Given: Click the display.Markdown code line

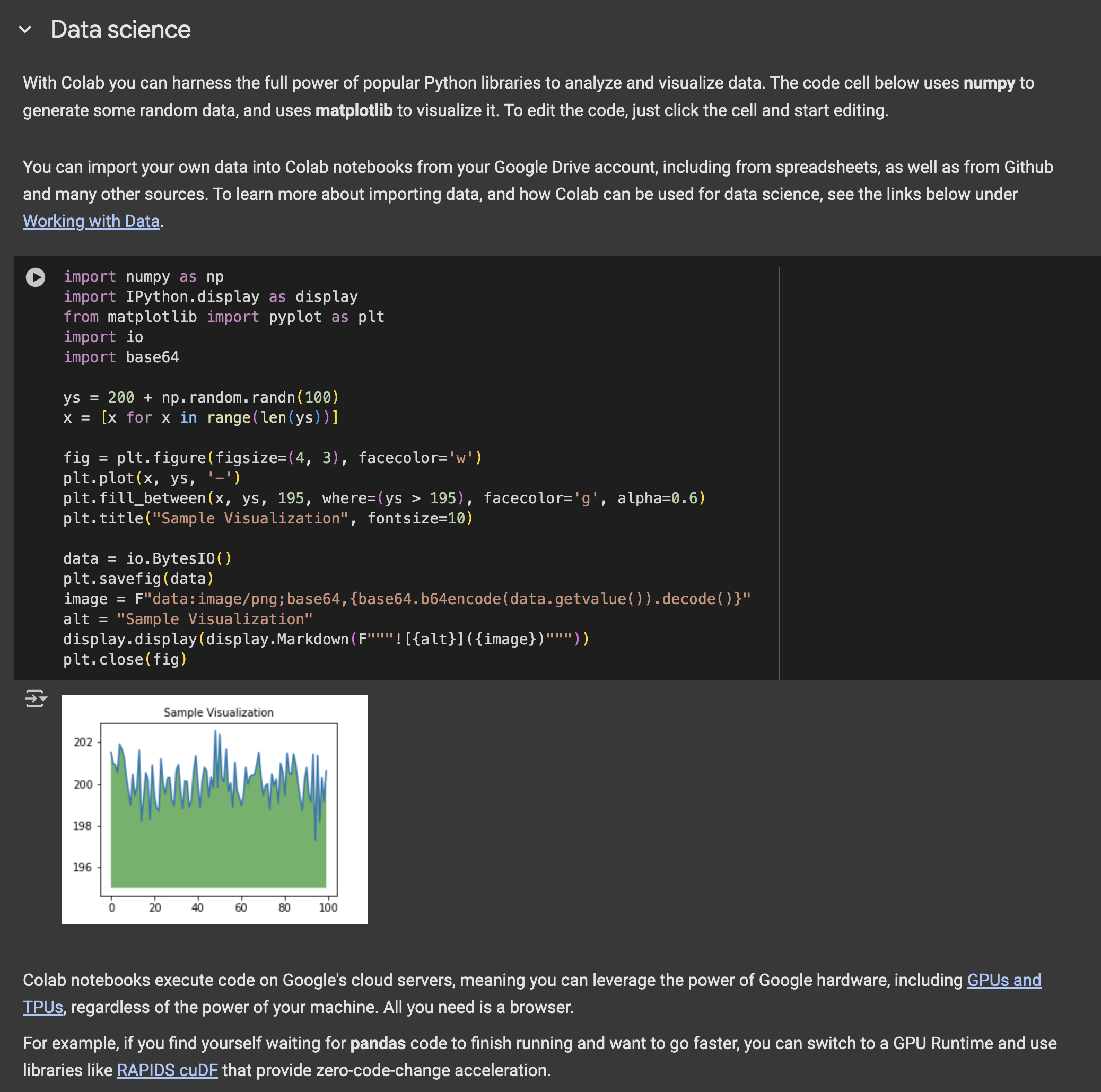Looking at the screenshot, I should [x=326, y=639].
